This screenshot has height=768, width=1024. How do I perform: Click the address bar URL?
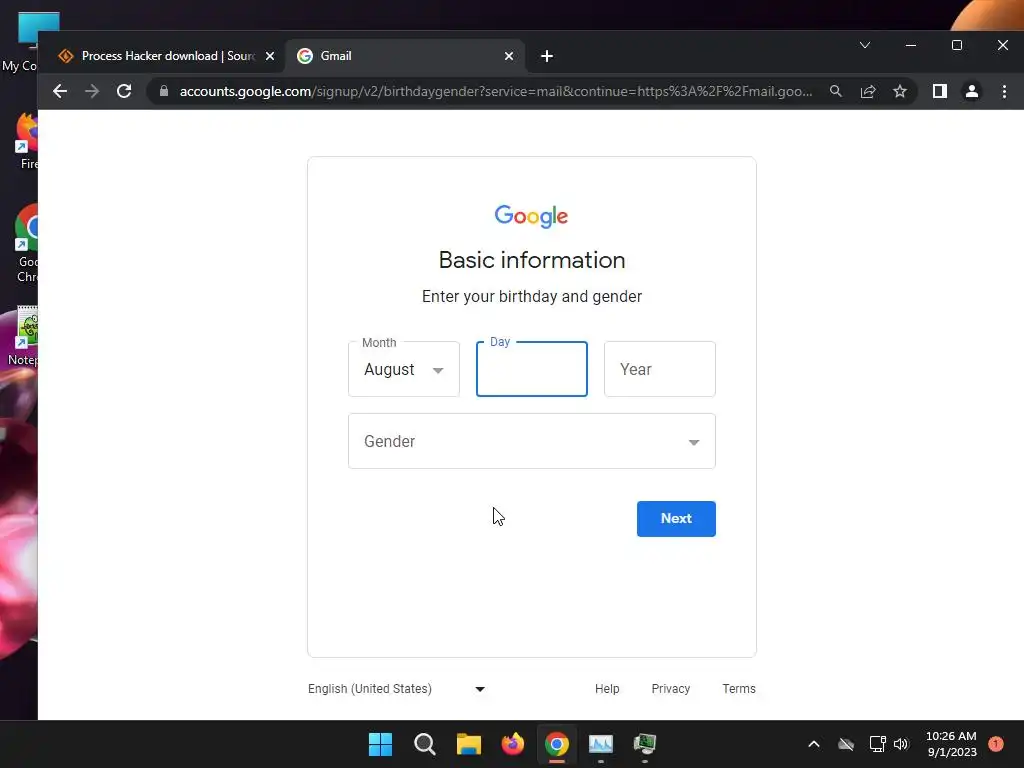coord(496,91)
